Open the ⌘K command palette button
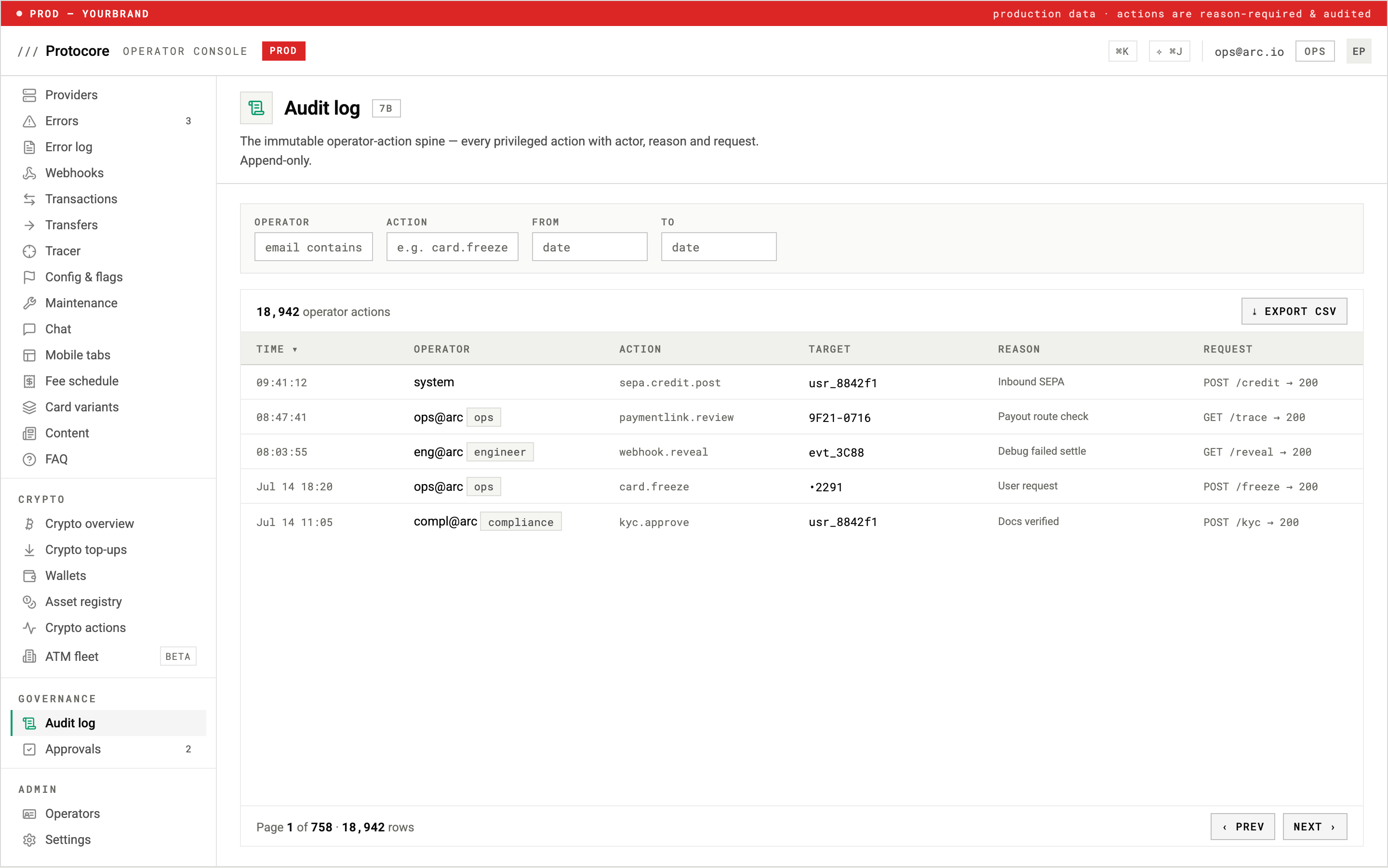1388x868 pixels. click(1122, 51)
